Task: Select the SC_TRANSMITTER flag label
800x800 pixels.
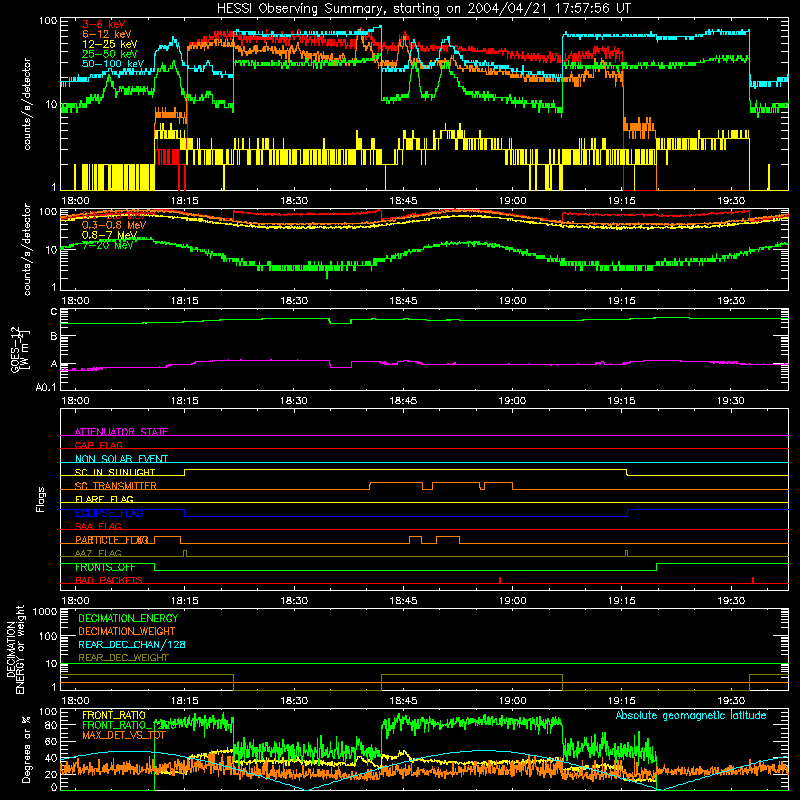Action: (116, 486)
